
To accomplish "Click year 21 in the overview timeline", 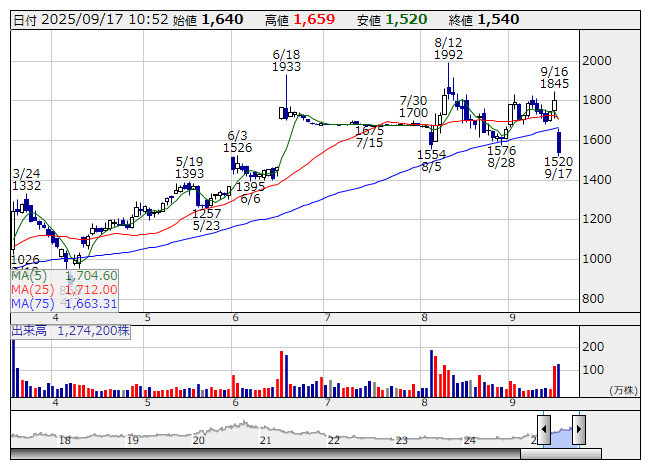I will pos(265,440).
